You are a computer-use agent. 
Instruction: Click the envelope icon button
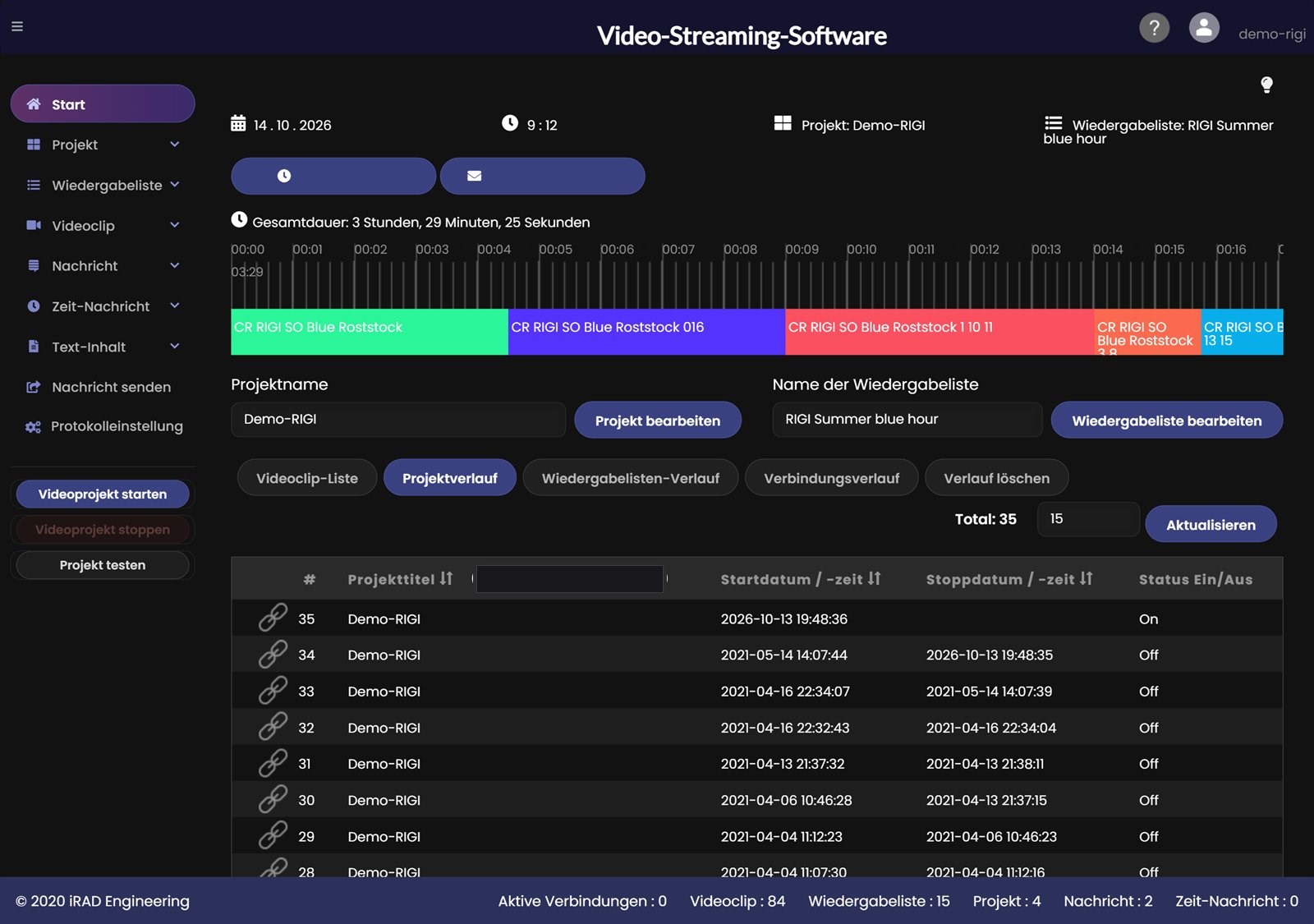tap(543, 176)
